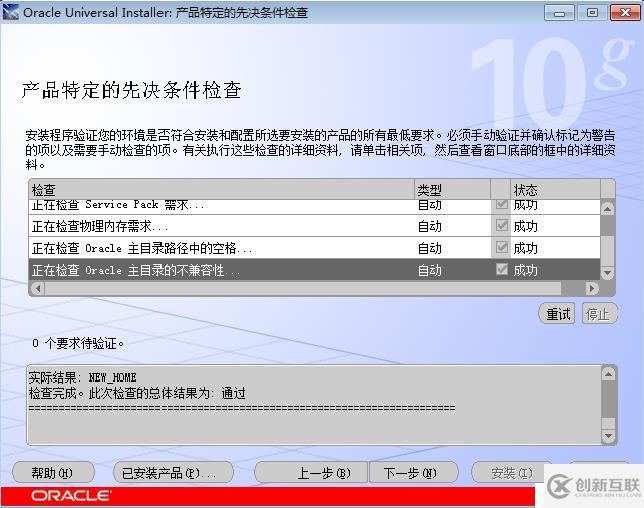The image size is (644, 508).
Task: Toggle checkbox for Oracle 主目录的不兼容性 row
Action: [x=501, y=269]
